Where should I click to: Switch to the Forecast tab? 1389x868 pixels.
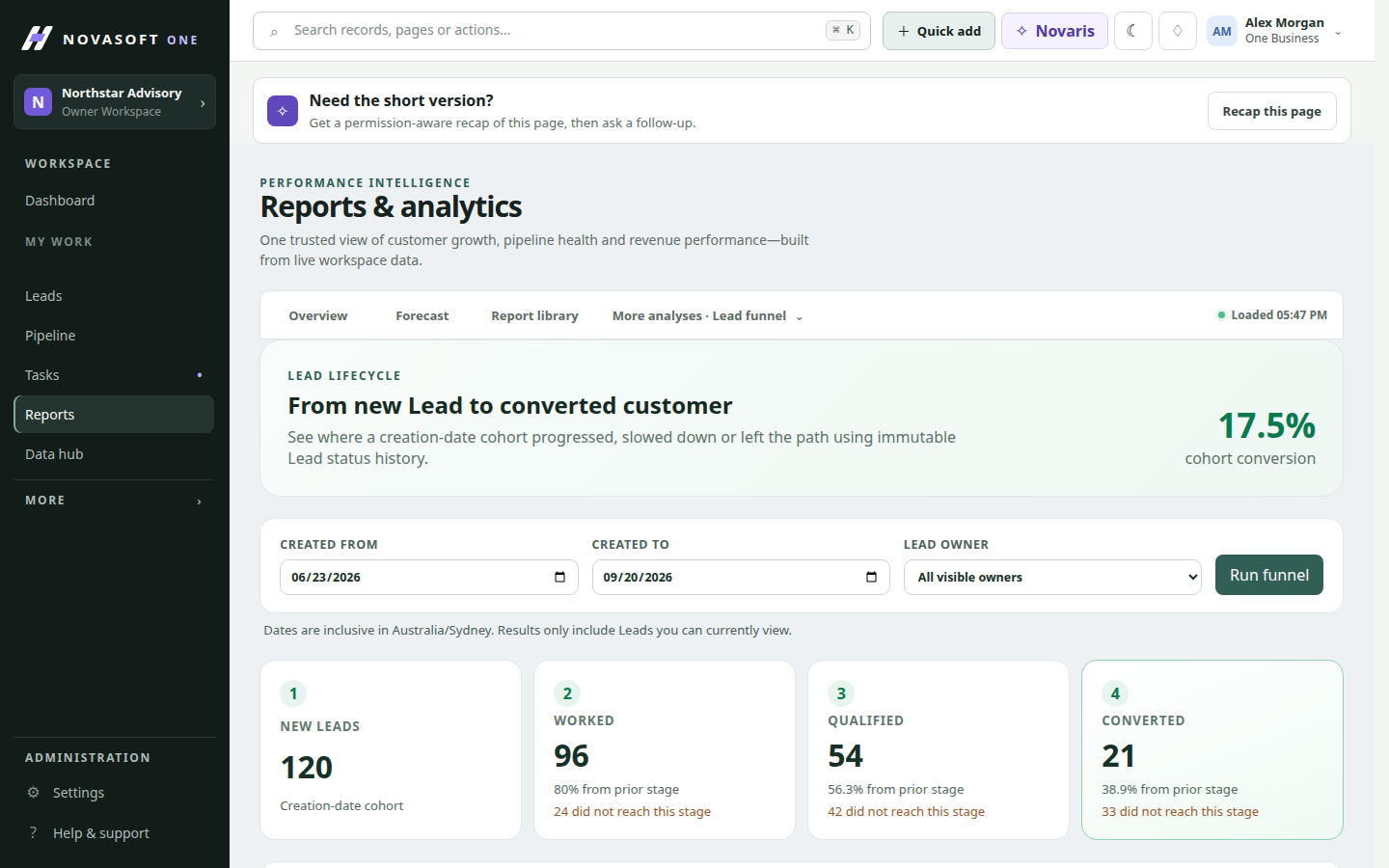(x=422, y=316)
